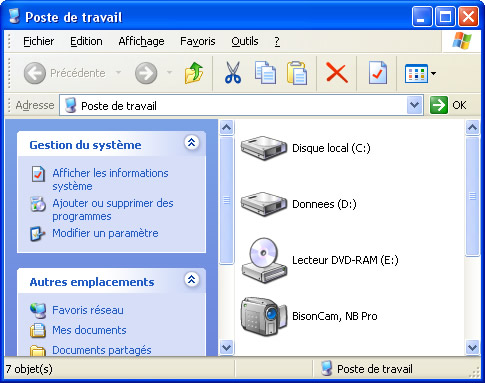Click the title bar Poste de travail icon
485x383 pixels.
pos(14,16)
